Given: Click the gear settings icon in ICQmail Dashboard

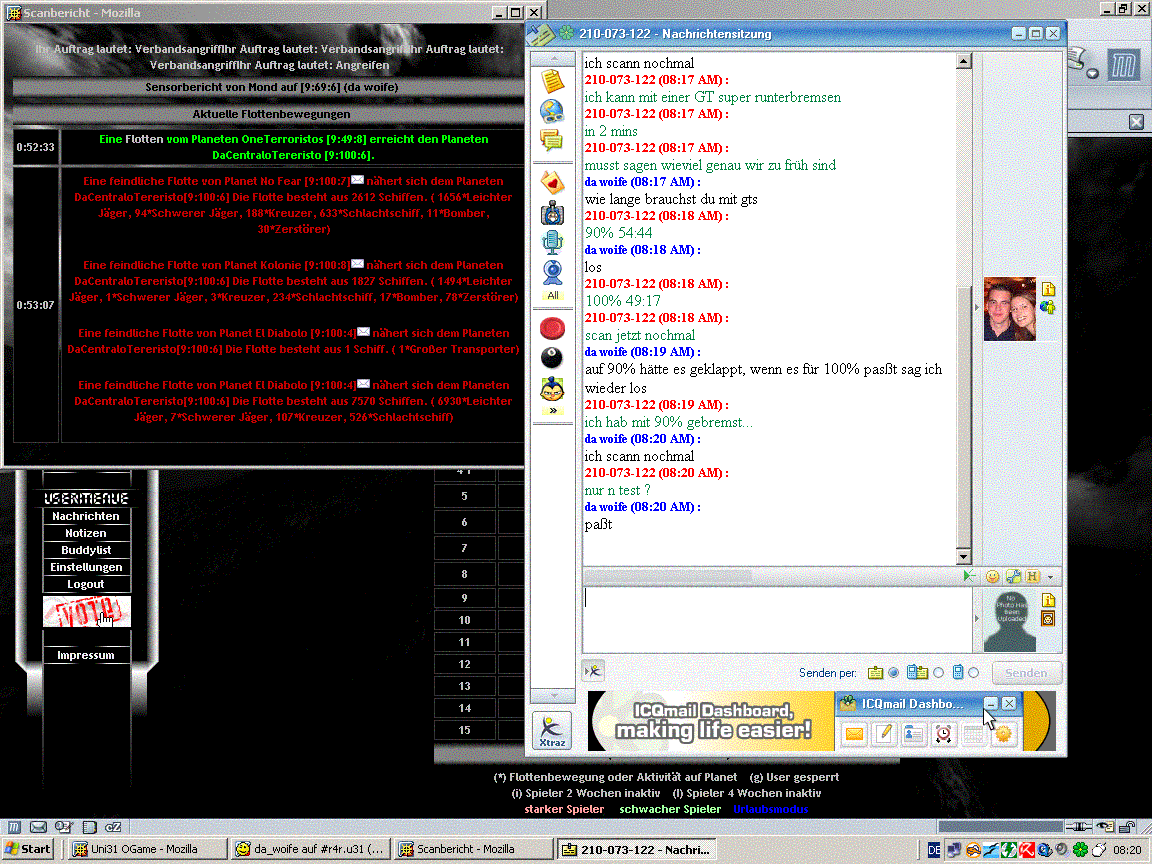Looking at the screenshot, I should [x=1004, y=733].
